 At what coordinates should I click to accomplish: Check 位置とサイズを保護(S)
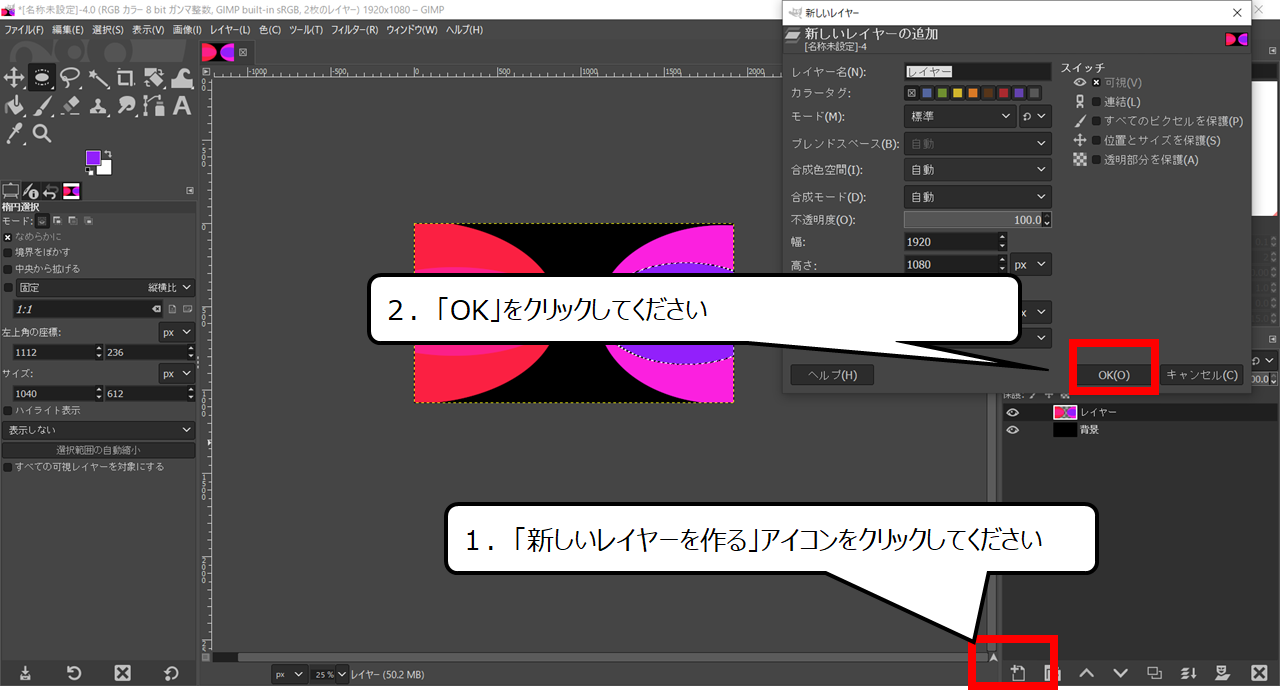[1096, 141]
